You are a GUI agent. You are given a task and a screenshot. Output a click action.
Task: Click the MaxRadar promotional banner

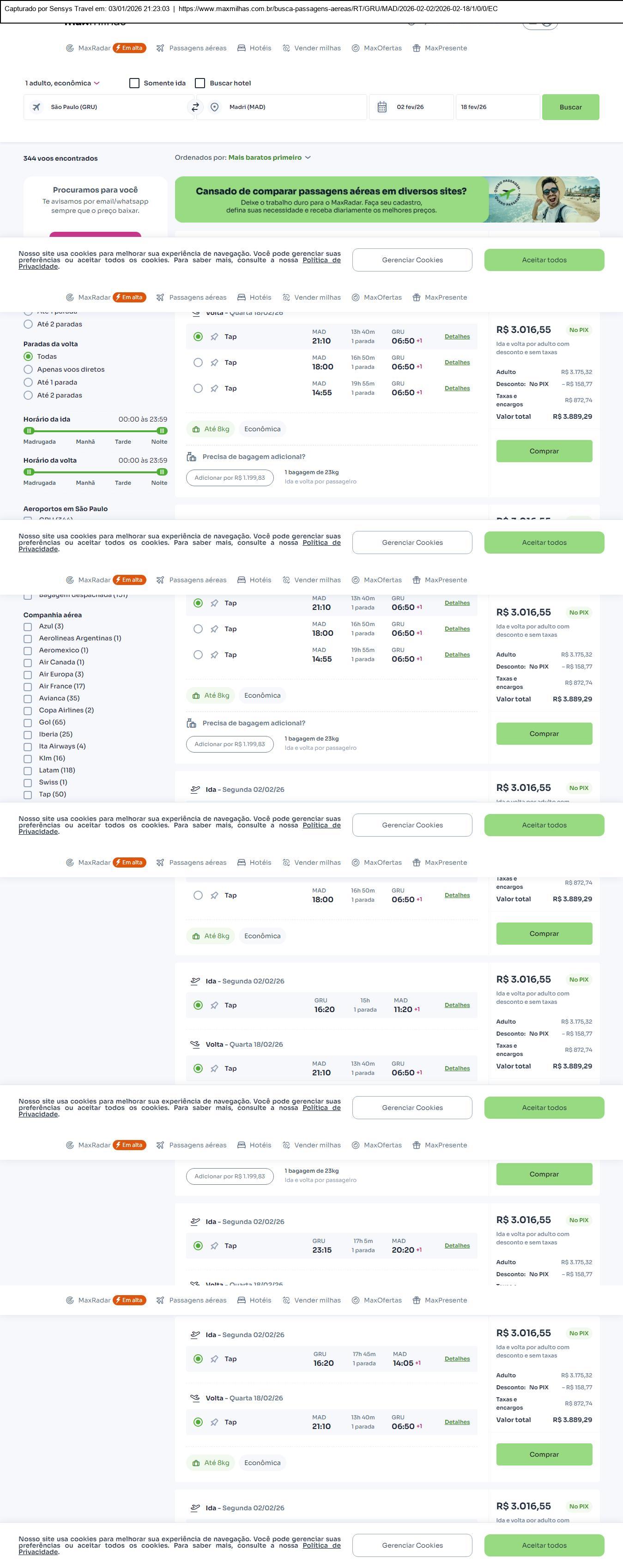pos(387,199)
